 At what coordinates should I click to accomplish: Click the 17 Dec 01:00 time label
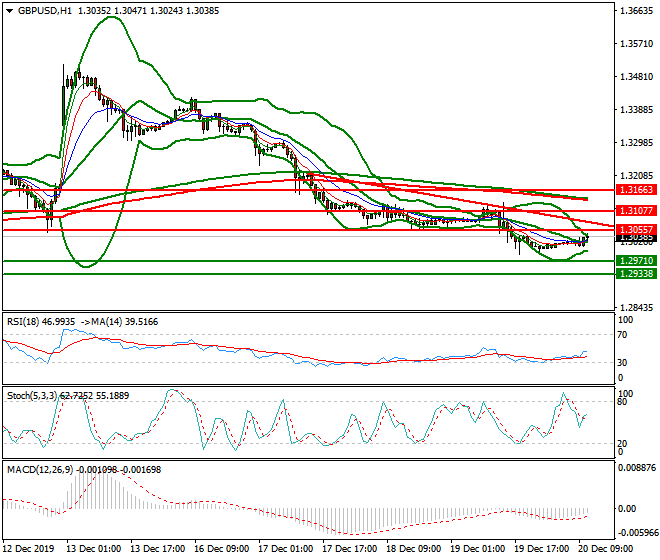click(286, 549)
